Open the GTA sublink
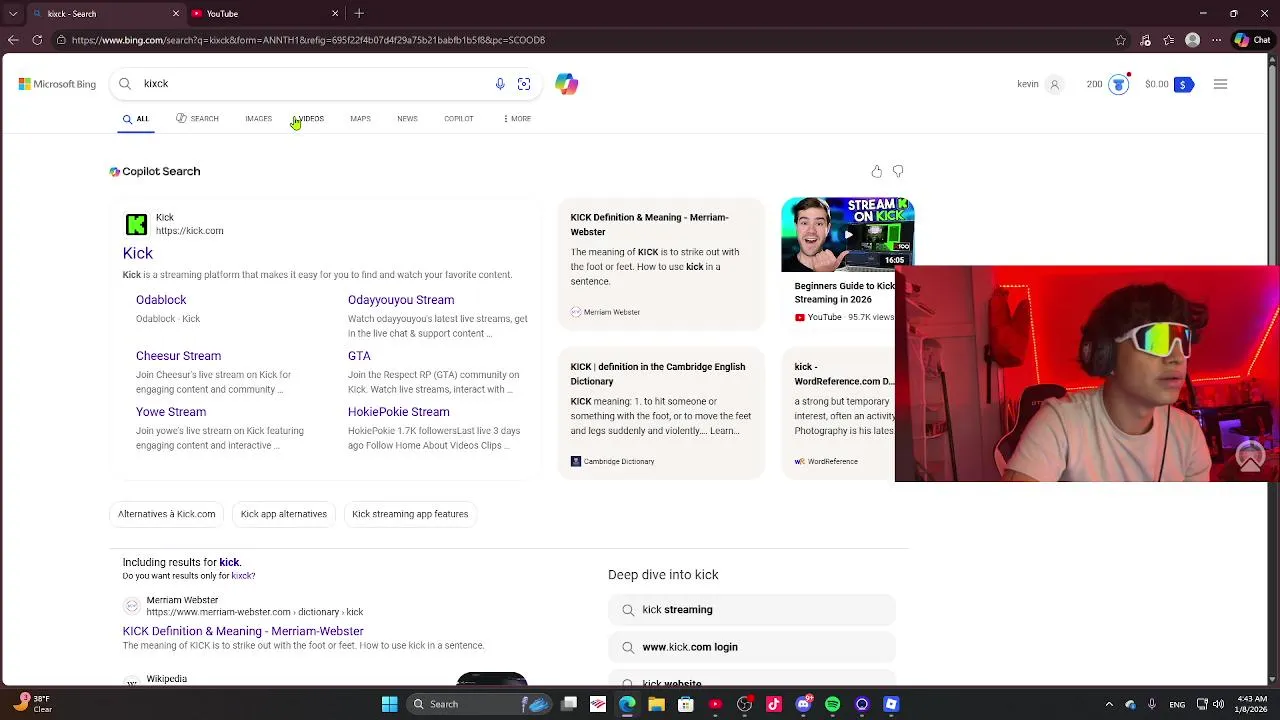 click(x=359, y=356)
